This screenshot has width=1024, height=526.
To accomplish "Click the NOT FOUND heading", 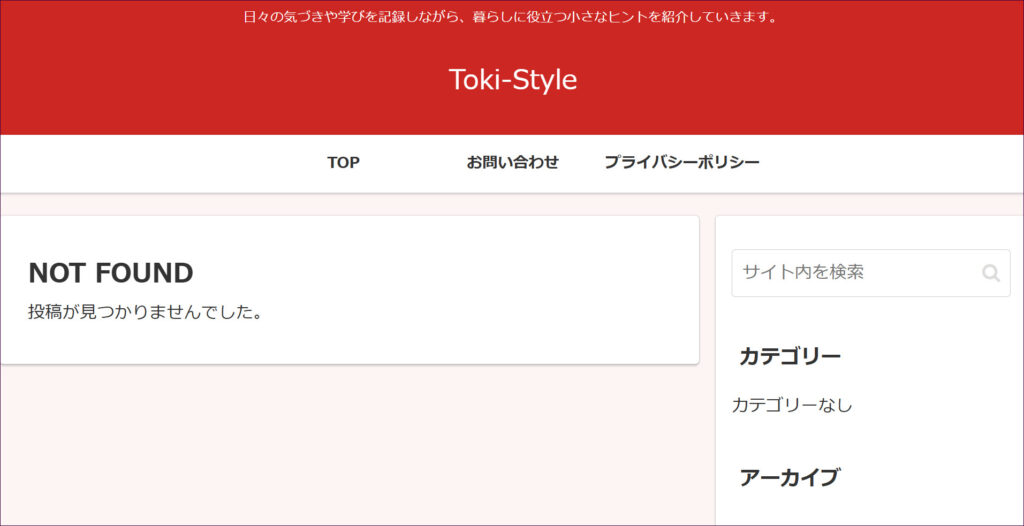I will tap(111, 273).
